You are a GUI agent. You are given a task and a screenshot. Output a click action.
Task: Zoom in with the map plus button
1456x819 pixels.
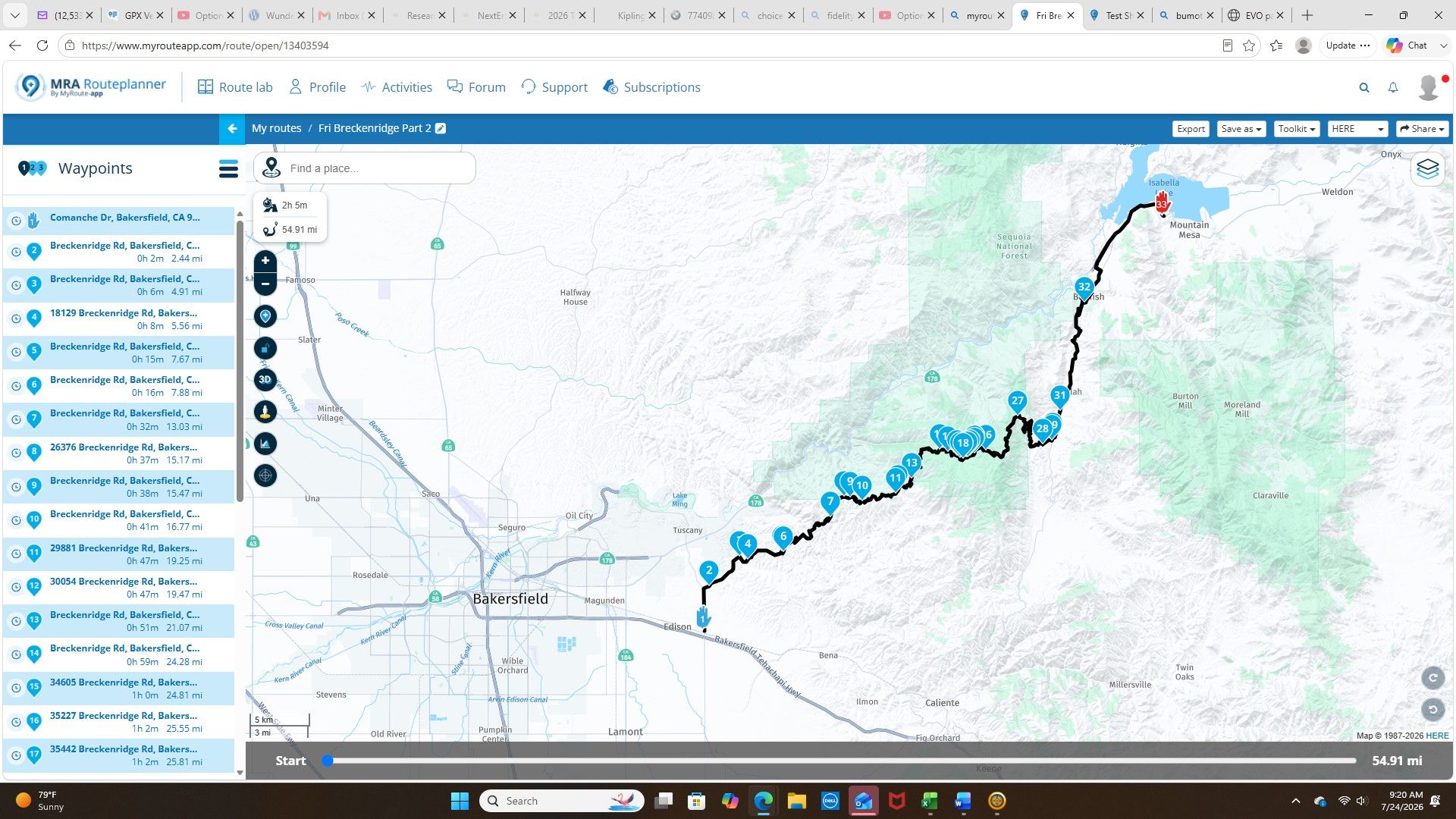click(x=265, y=261)
